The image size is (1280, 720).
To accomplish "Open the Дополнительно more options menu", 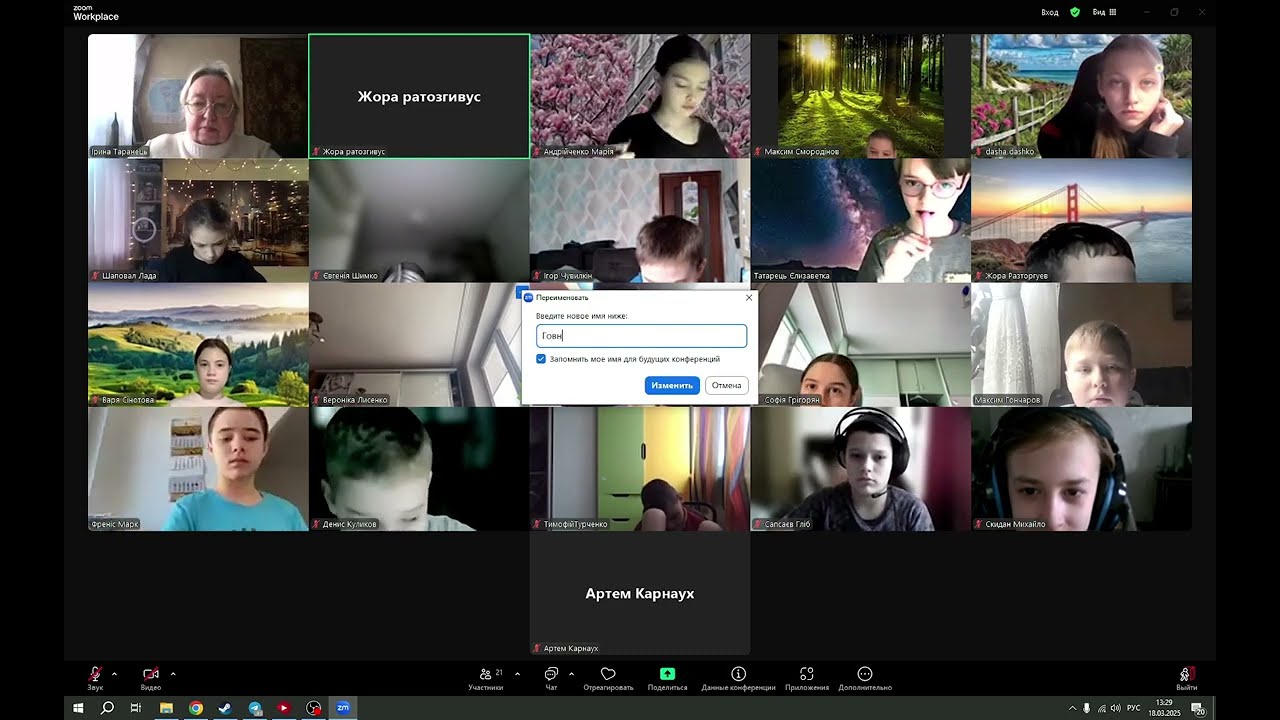I will coord(865,678).
